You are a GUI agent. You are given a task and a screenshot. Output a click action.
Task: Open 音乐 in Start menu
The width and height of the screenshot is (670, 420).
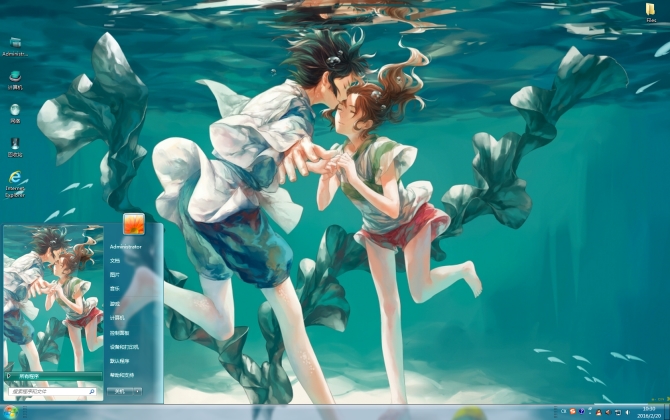point(115,289)
